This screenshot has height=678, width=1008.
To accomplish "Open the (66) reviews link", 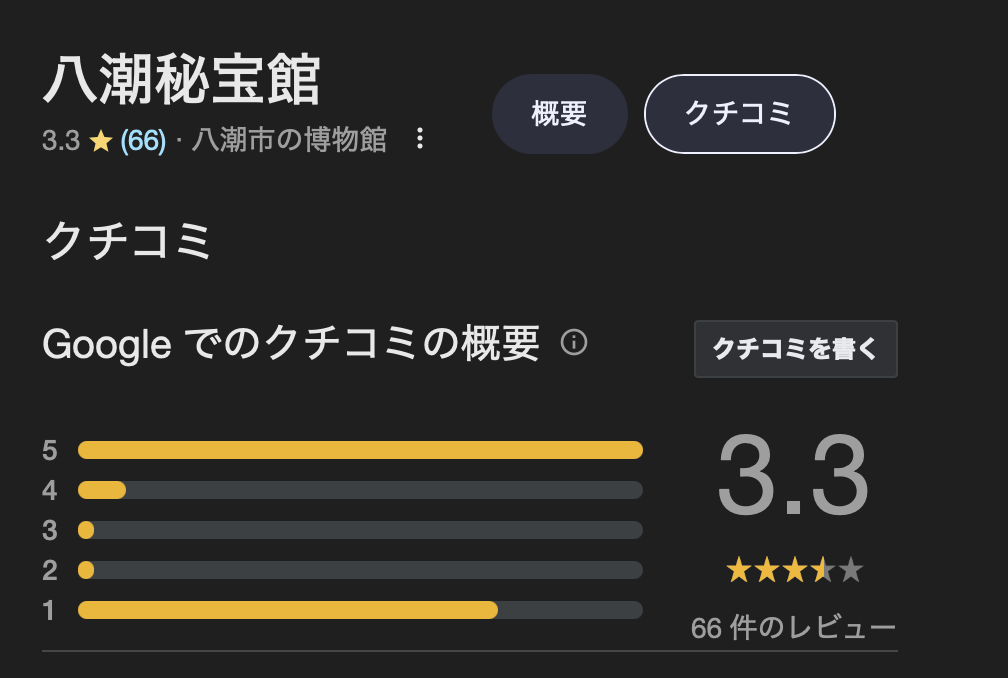I will pos(143,140).
